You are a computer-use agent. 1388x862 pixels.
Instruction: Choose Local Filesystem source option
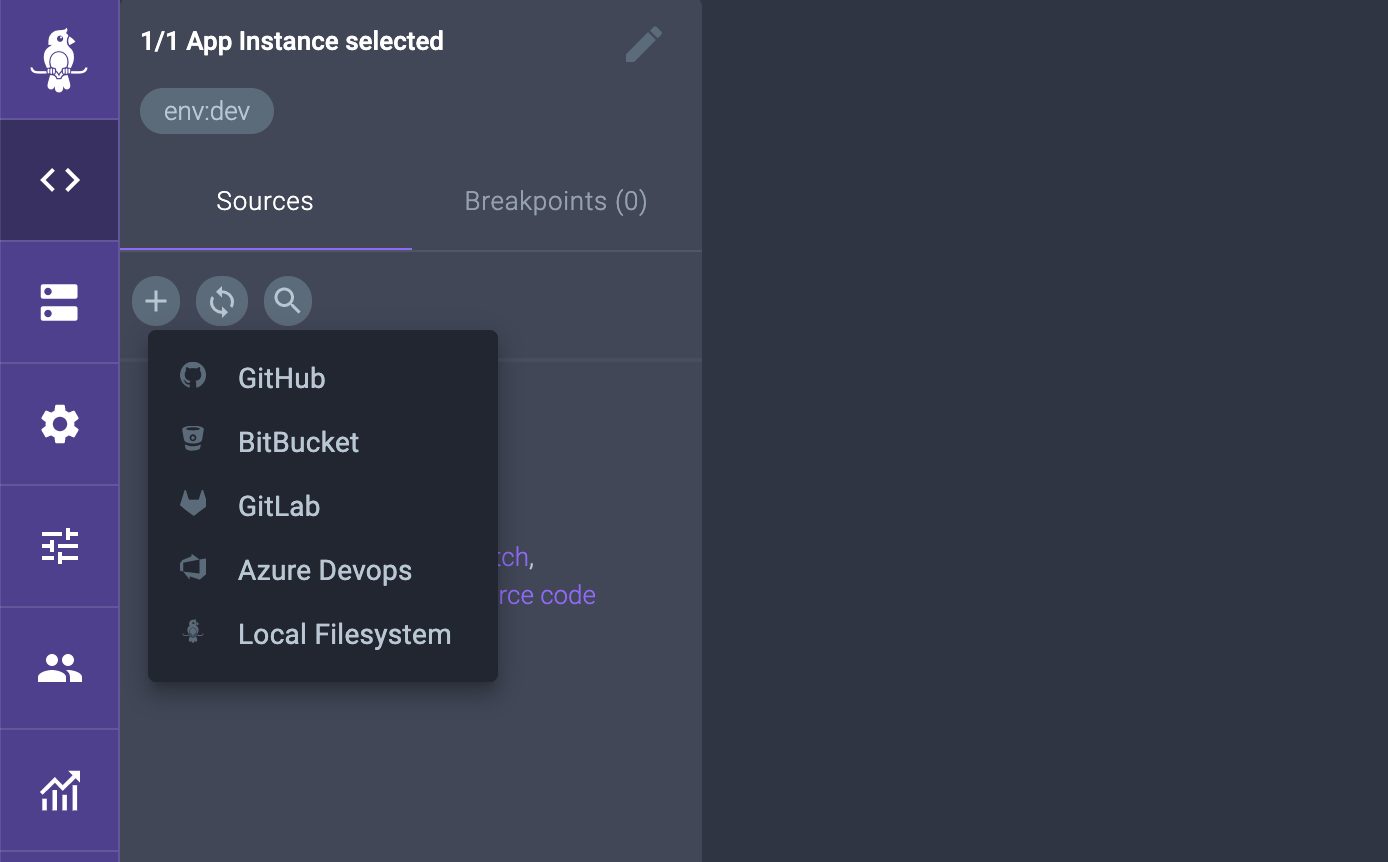344,634
